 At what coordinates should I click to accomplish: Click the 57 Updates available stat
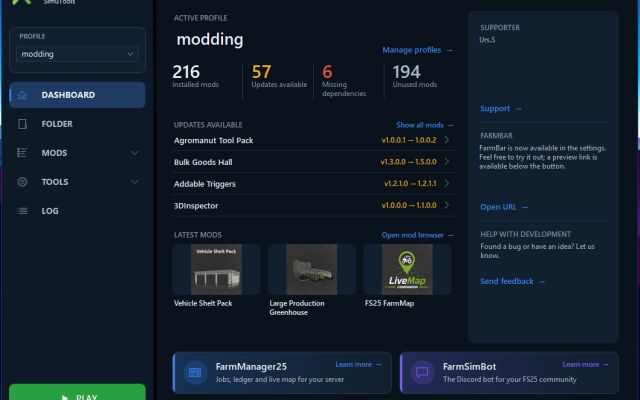[279, 76]
